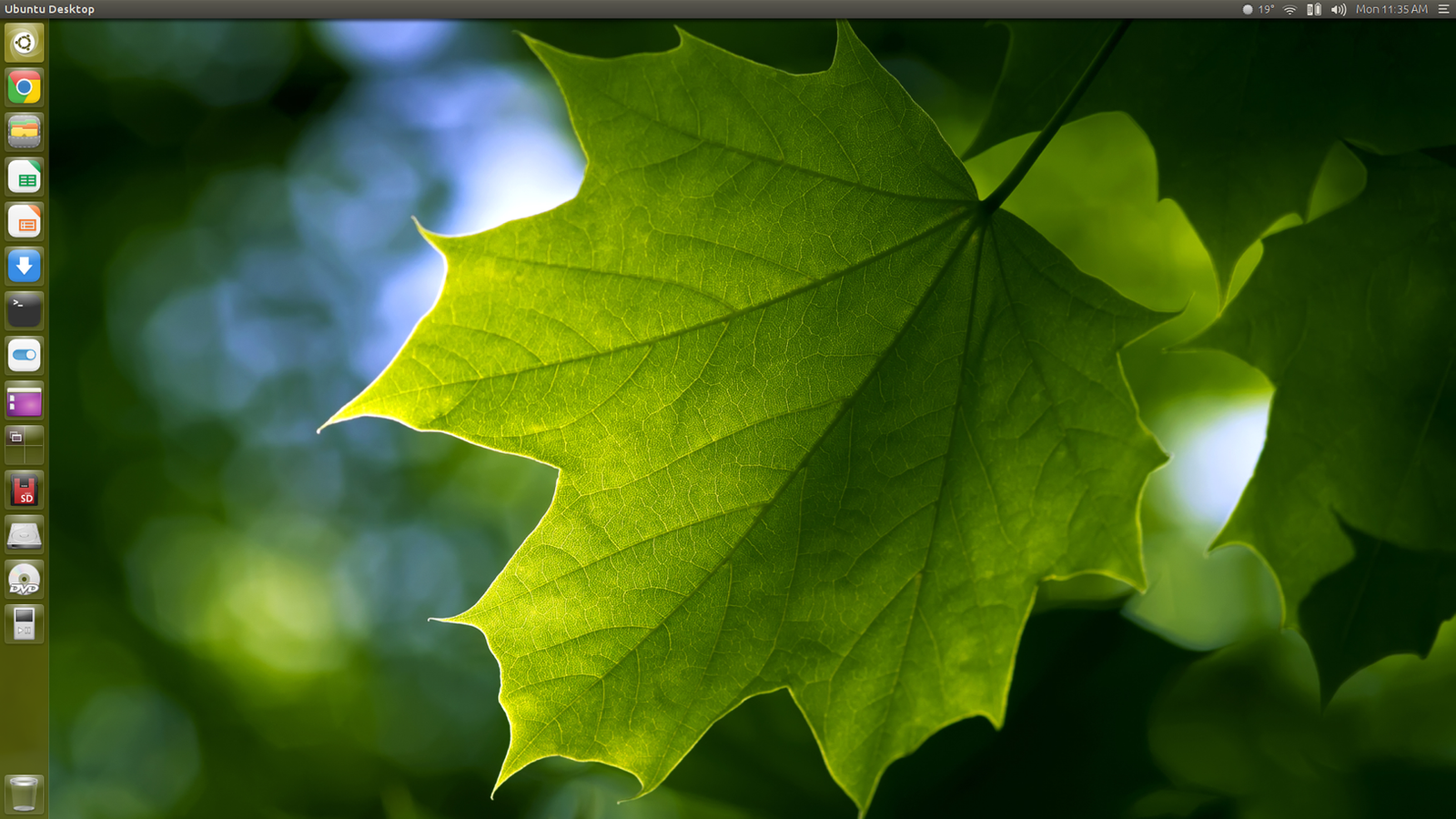Open the workspace switcher
The width and height of the screenshot is (1456, 819).
point(25,445)
